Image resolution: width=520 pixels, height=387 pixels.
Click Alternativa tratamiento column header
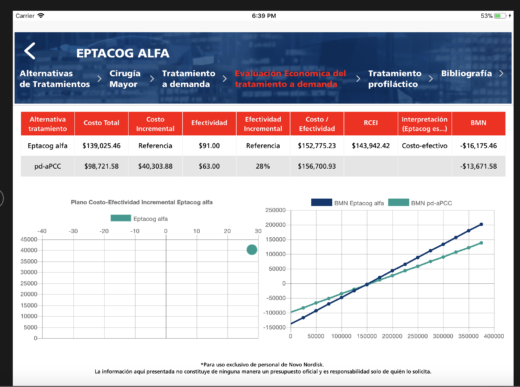click(48, 124)
